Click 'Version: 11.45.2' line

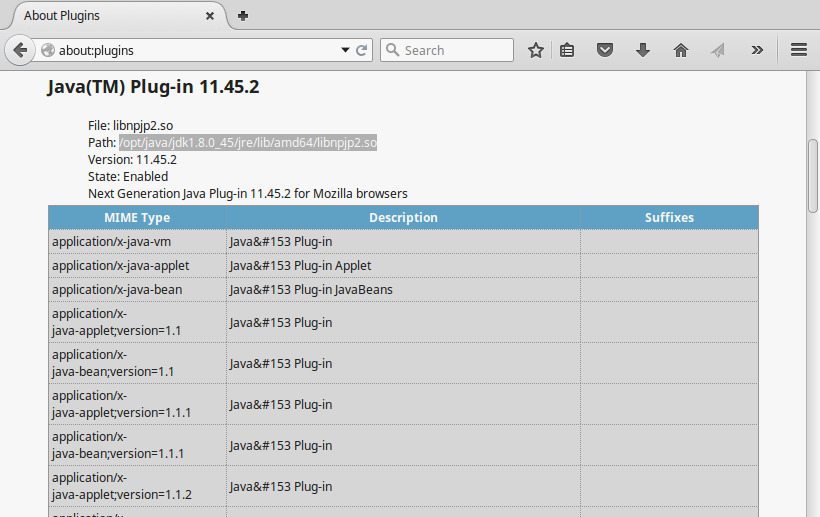coord(132,159)
